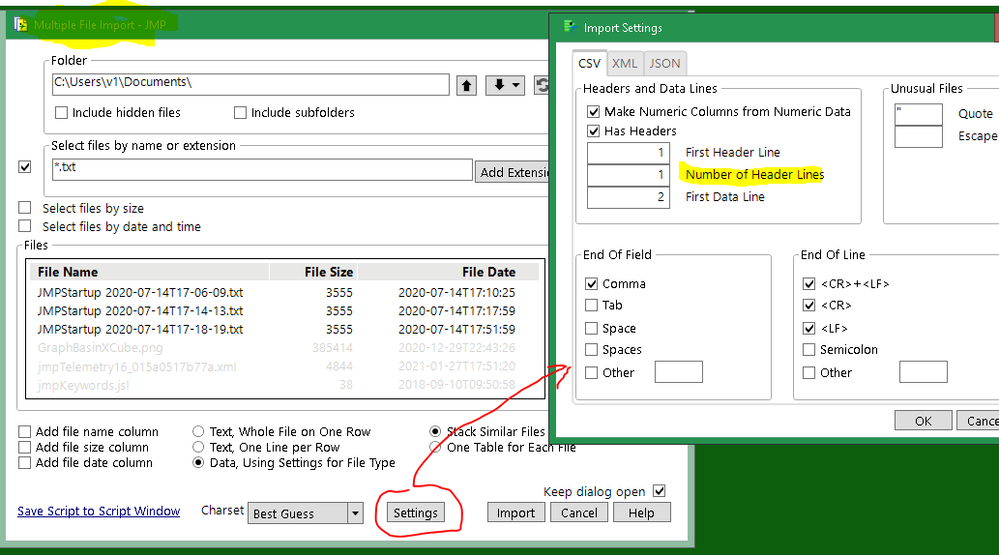Viewport: 999px width, 555px height.
Task: Check Include subfolders
Action: (240, 113)
